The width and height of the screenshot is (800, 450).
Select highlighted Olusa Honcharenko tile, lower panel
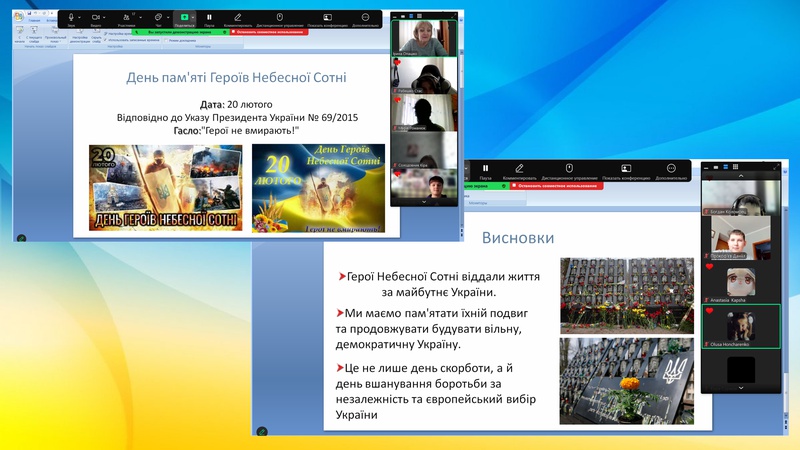[741, 327]
